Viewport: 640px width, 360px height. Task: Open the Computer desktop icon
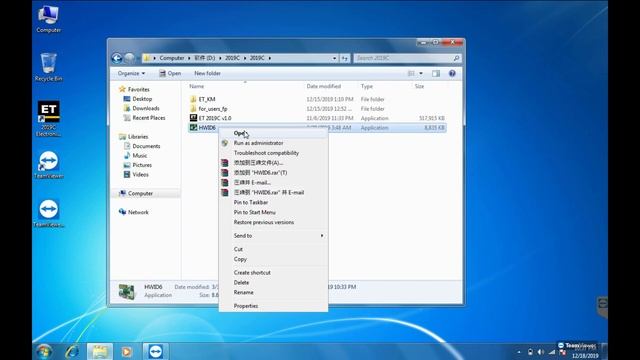[x=49, y=19]
